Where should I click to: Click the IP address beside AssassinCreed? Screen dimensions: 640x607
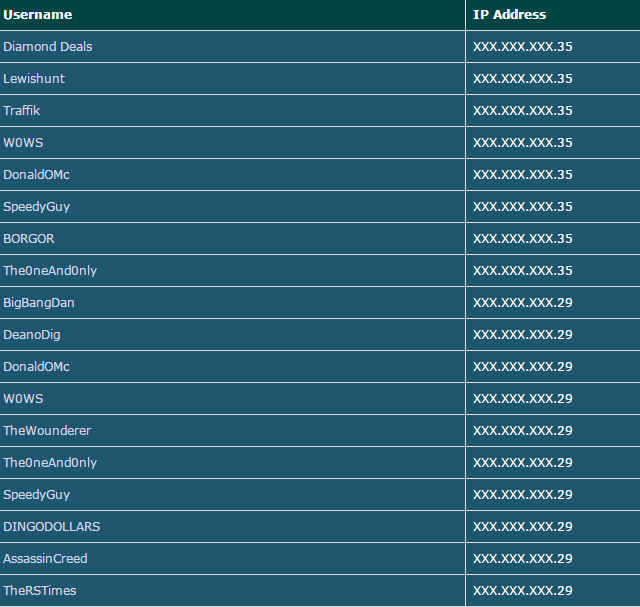pyautogui.click(x=523, y=558)
